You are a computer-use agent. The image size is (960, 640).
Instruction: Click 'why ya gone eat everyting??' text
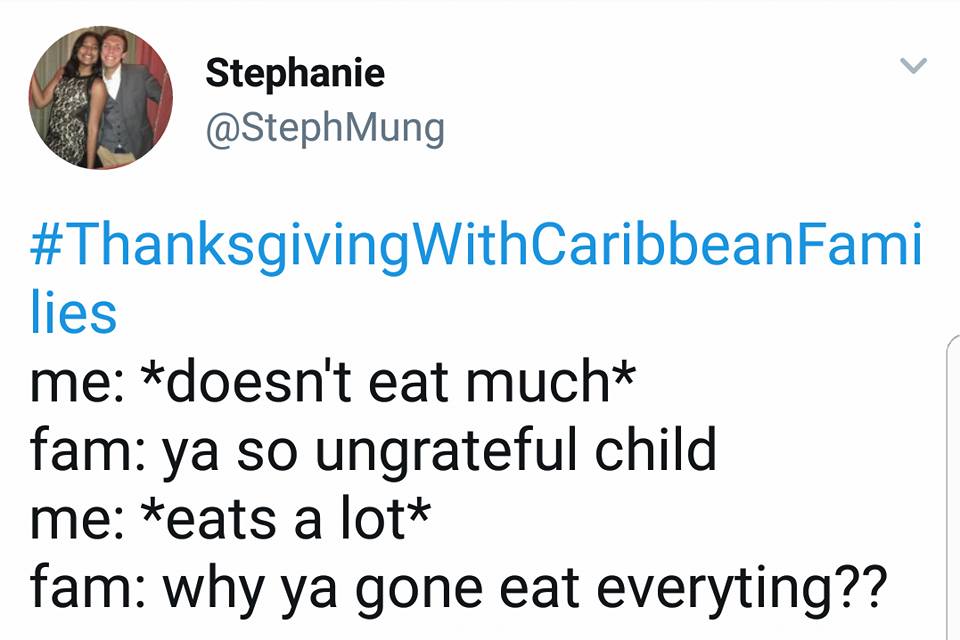pos(525,587)
